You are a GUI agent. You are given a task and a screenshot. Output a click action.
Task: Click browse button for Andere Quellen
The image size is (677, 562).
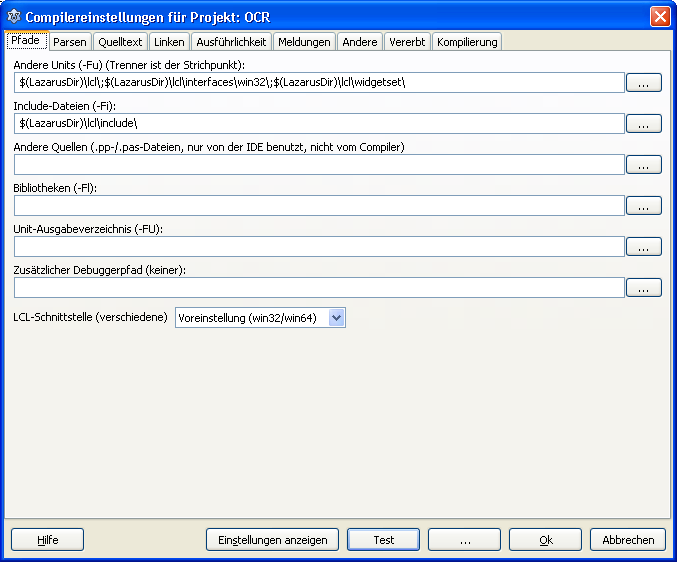[x=643, y=165]
